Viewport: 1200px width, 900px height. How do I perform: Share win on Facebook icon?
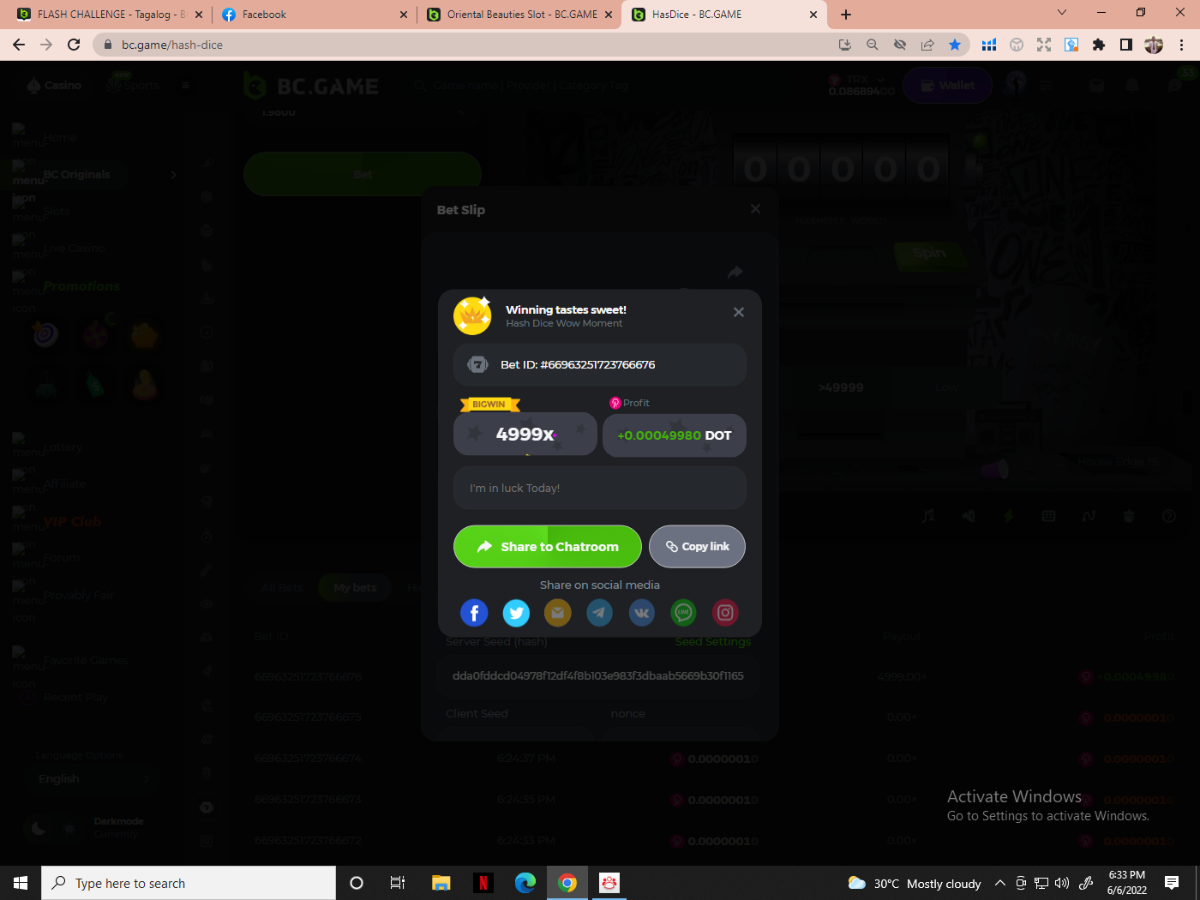coord(474,613)
